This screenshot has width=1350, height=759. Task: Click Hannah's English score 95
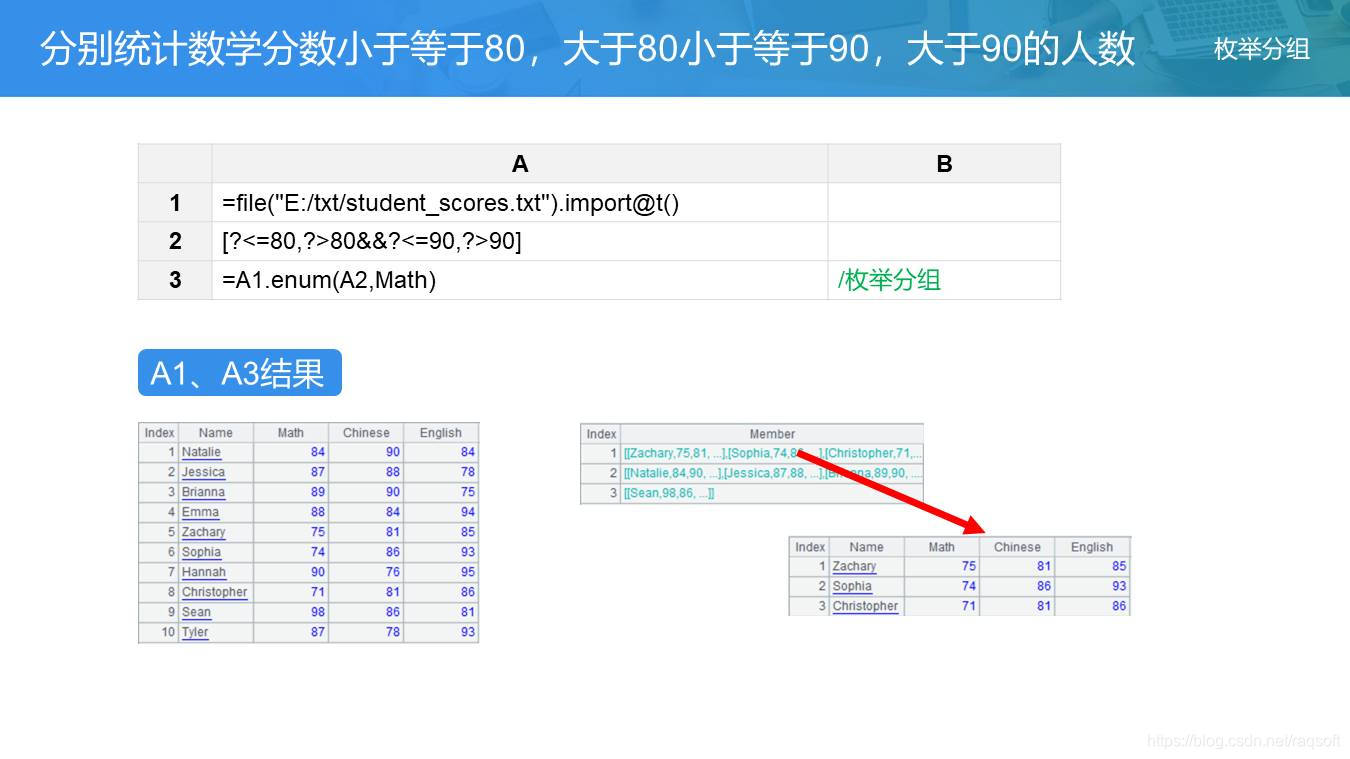[x=468, y=572]
